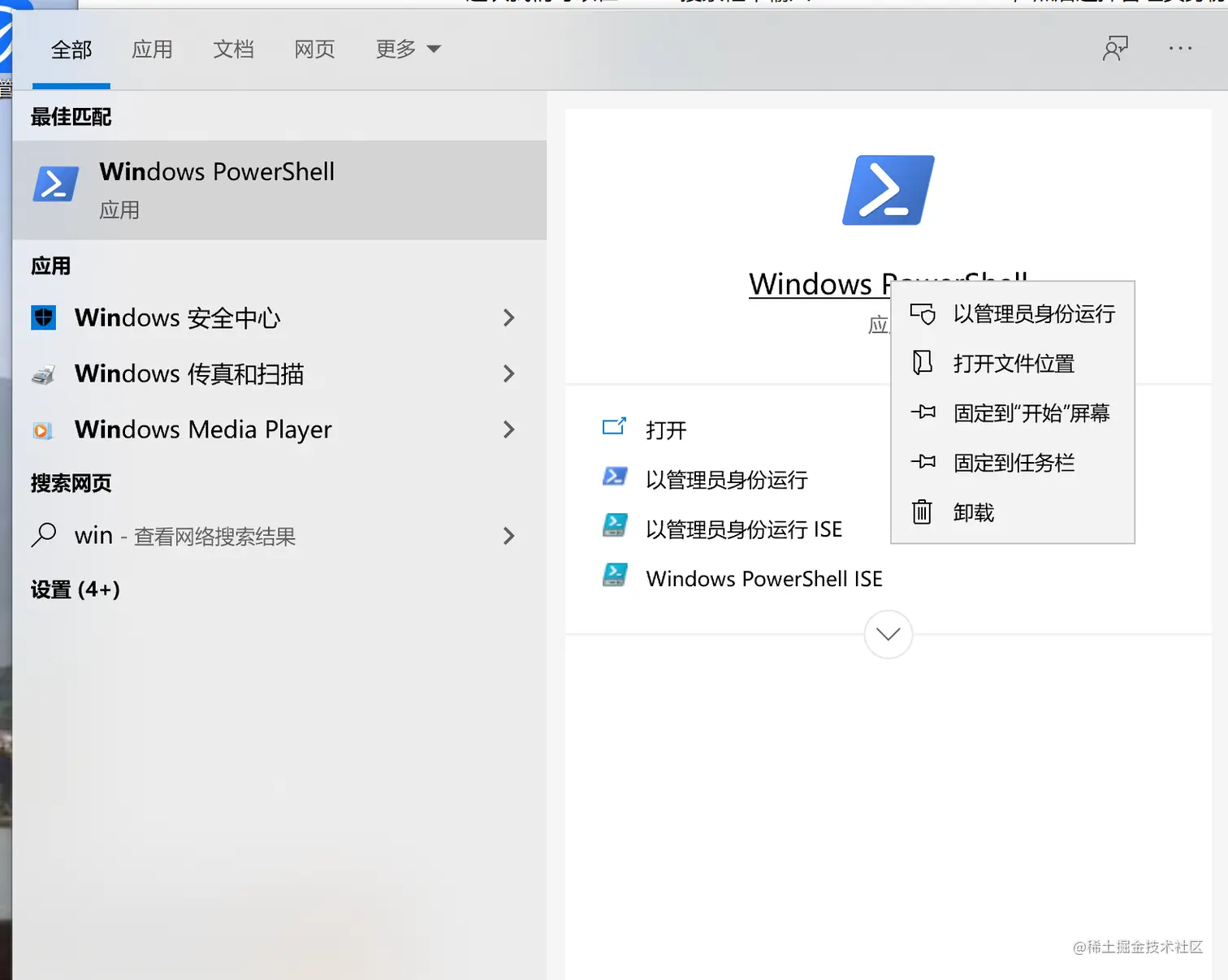Switch to the 文档 search tab

click(234, 50)
